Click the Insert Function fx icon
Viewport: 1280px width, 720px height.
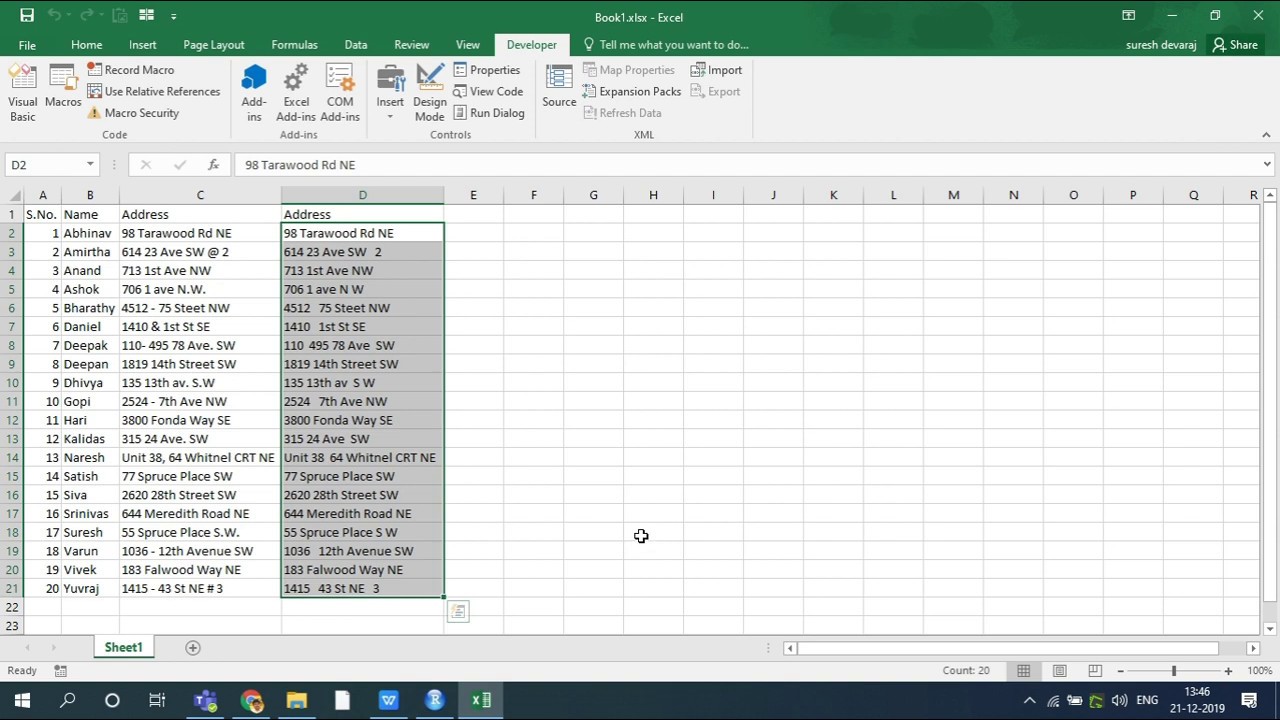pos(213,165)
